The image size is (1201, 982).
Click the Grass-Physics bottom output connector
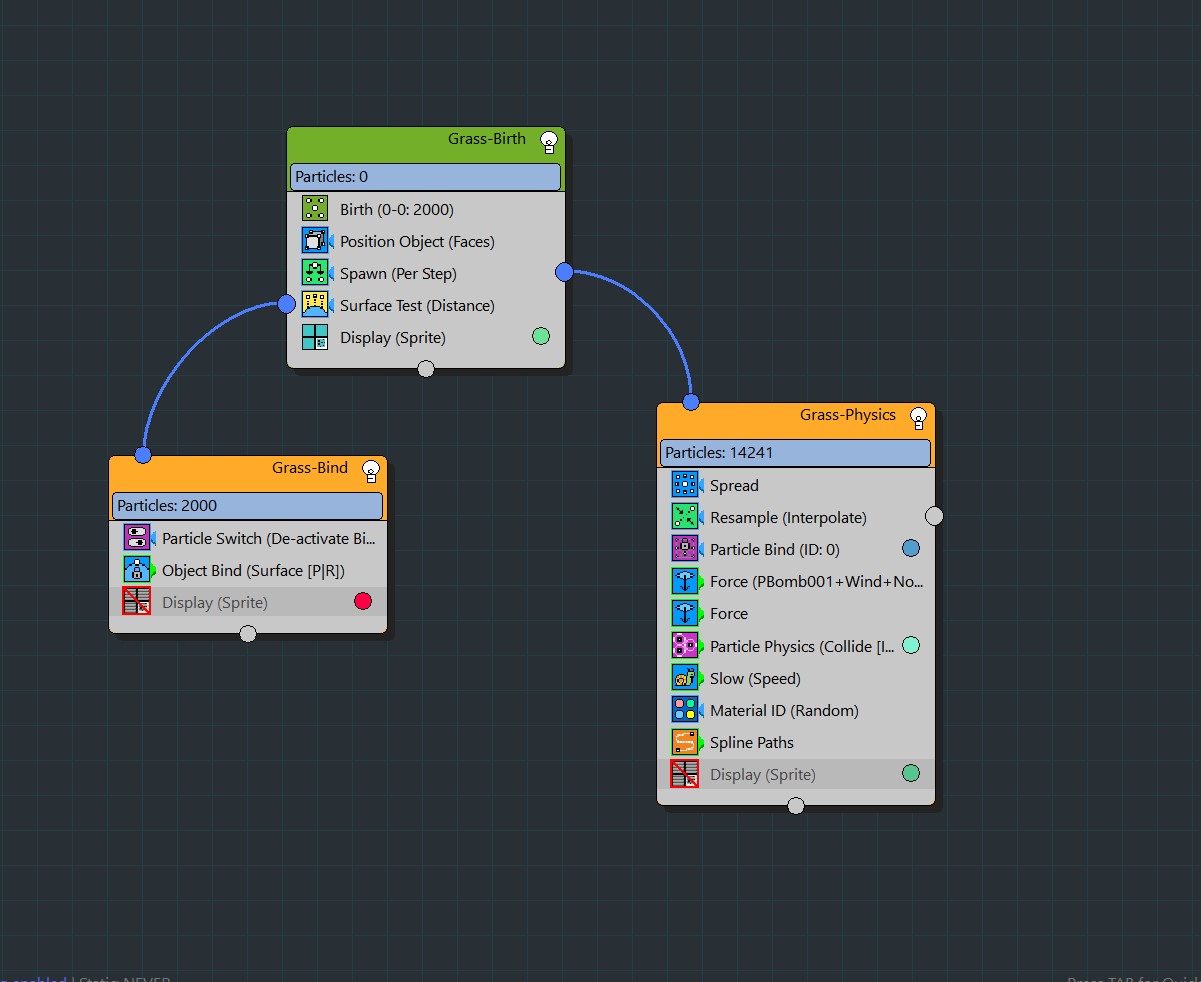pyautogui.click(x=796, y=806)
